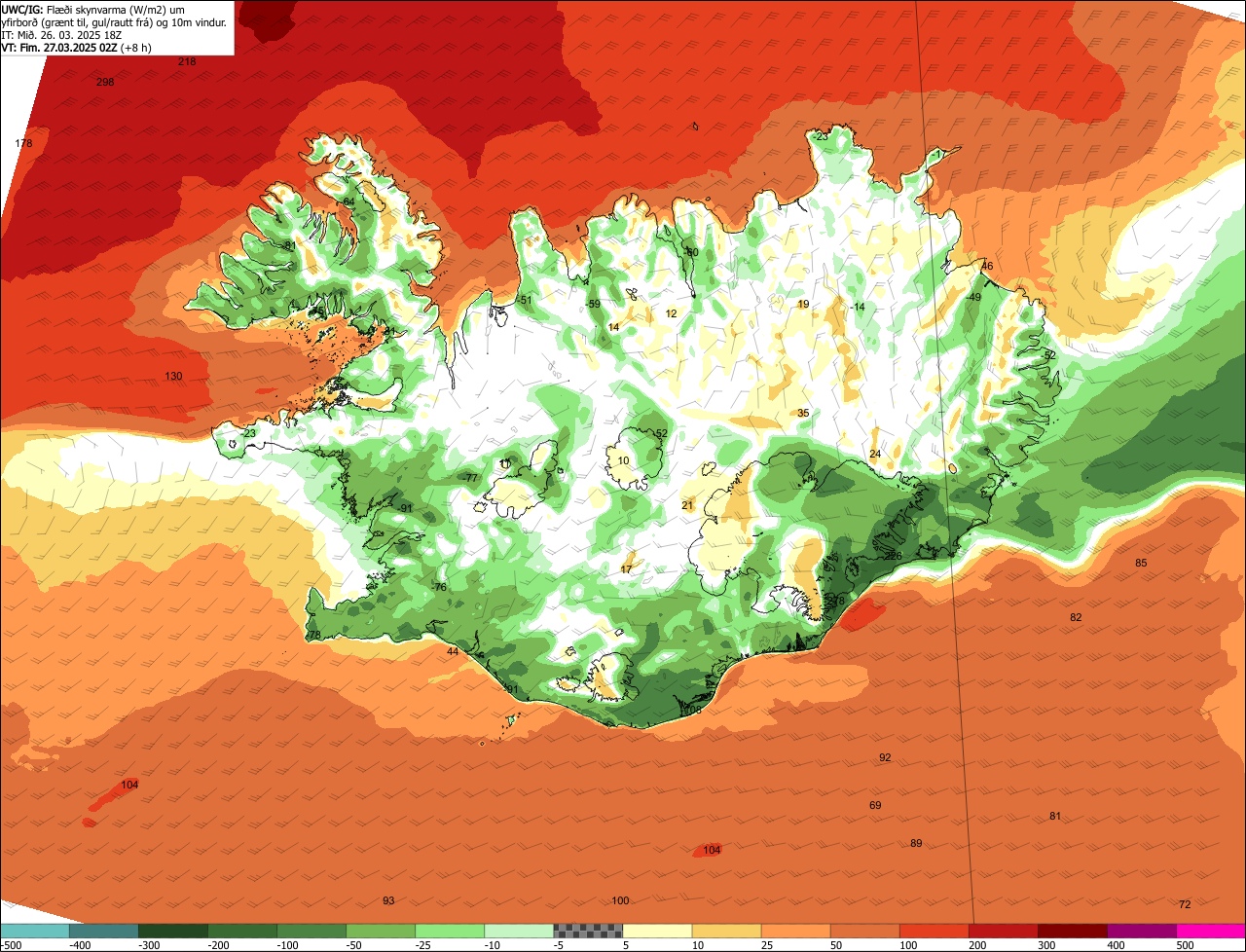This screenshot has width=1246, height=952.
Task: Click the map value 81
Action: pos(1055,816)
